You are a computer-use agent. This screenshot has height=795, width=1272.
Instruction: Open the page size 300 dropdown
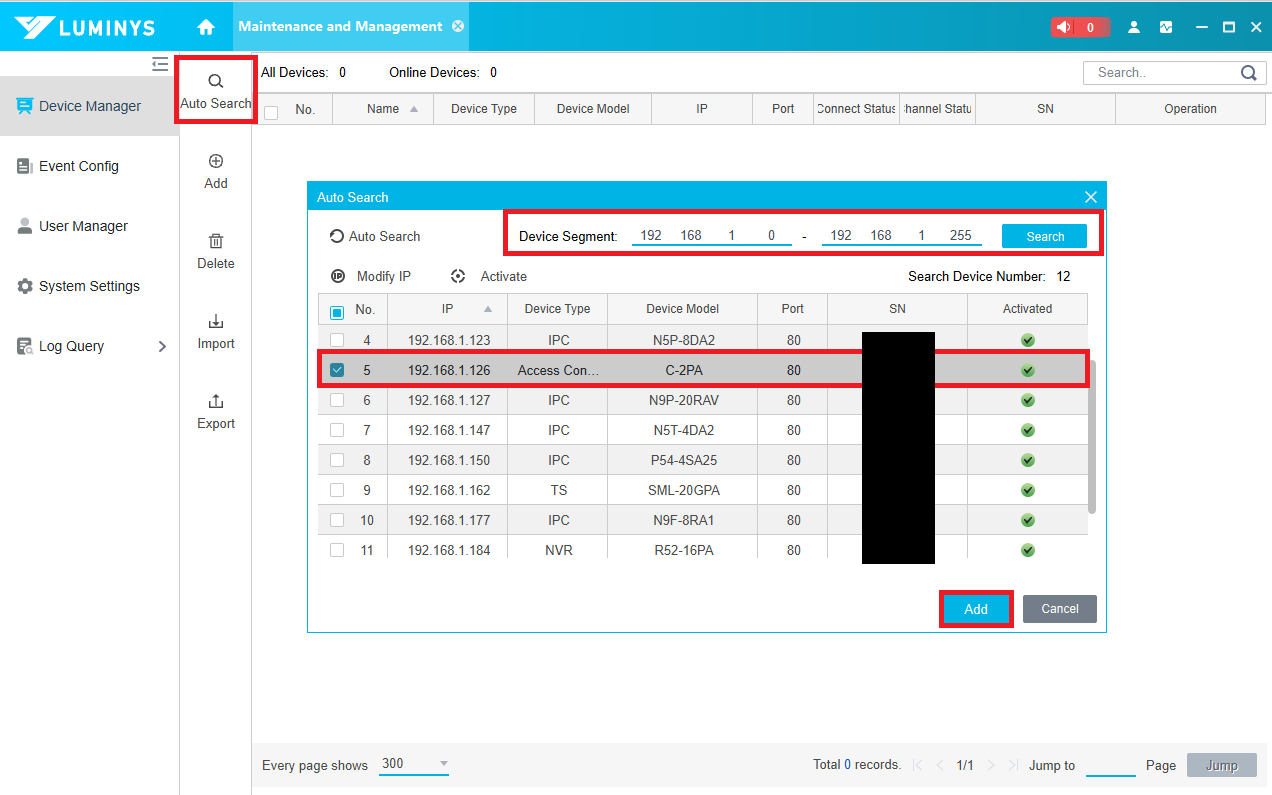[x=443, y=764]
